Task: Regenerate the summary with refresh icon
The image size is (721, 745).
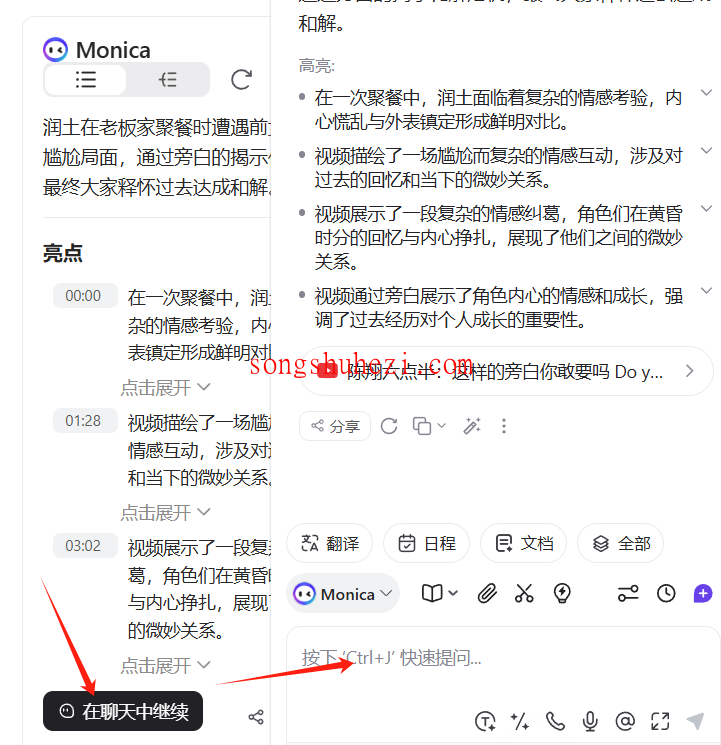Action: (x=241, y=79)
